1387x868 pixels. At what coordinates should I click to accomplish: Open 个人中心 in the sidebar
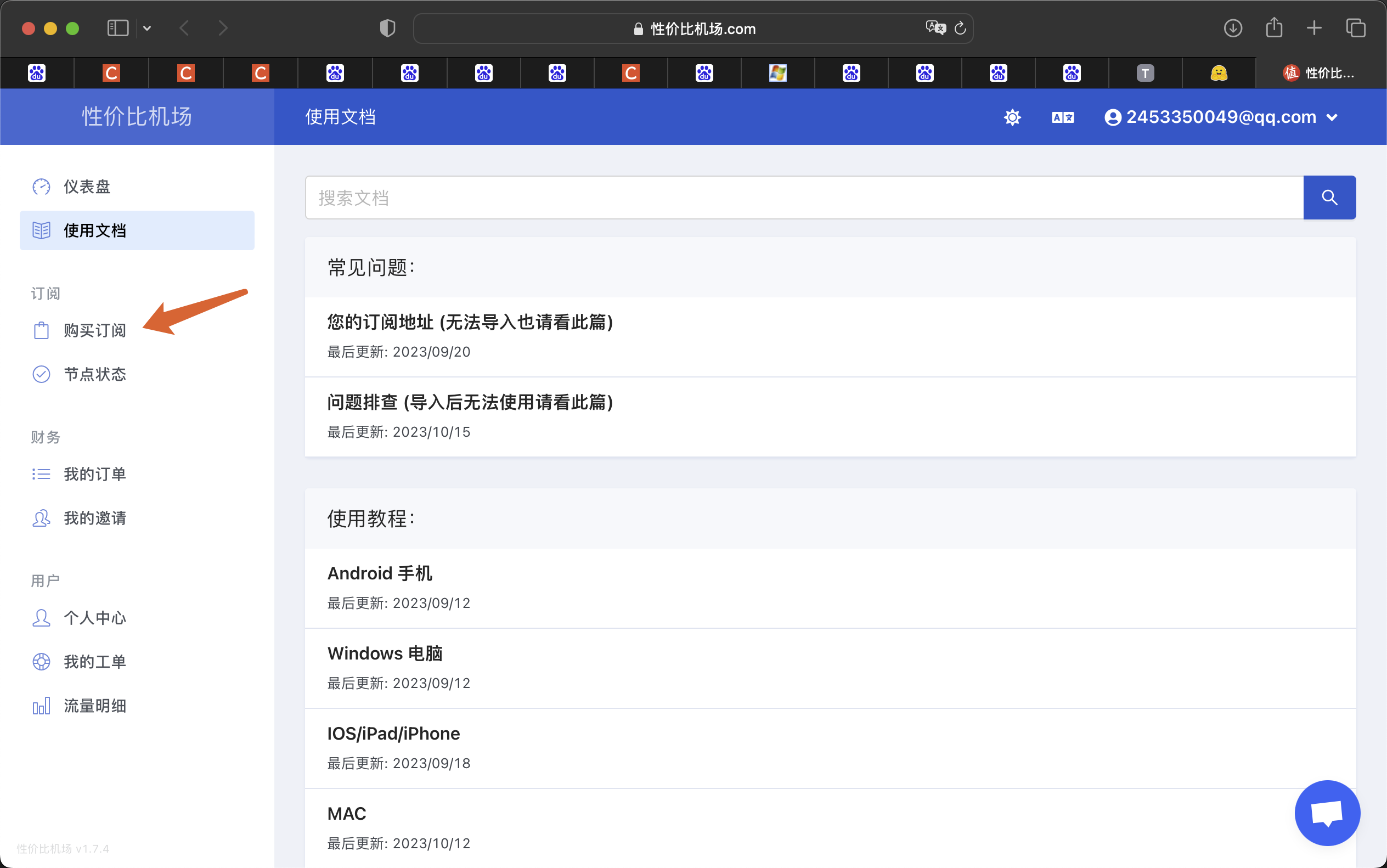click(x=137, y=618)
